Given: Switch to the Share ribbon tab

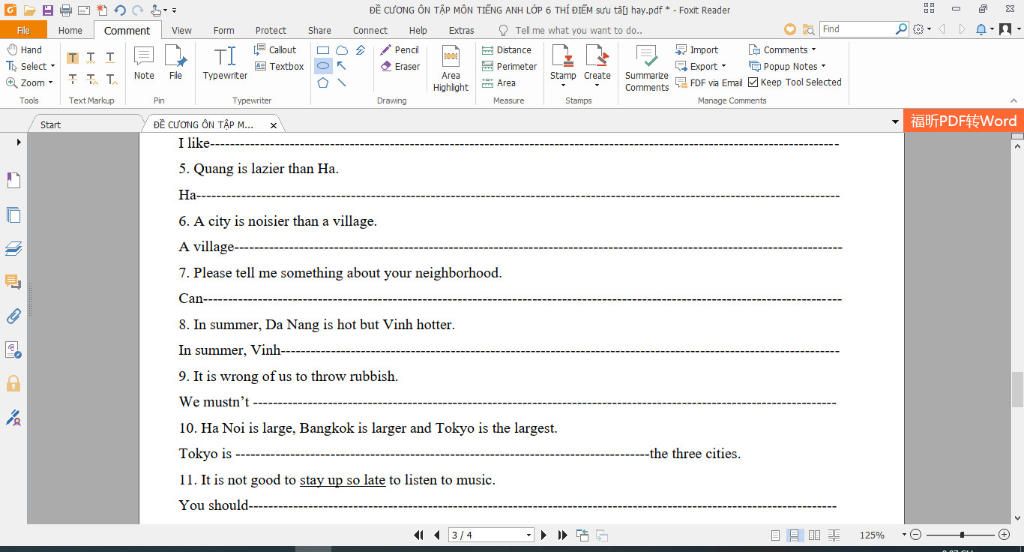Looking at the screenshot, I should click(319, 30).
